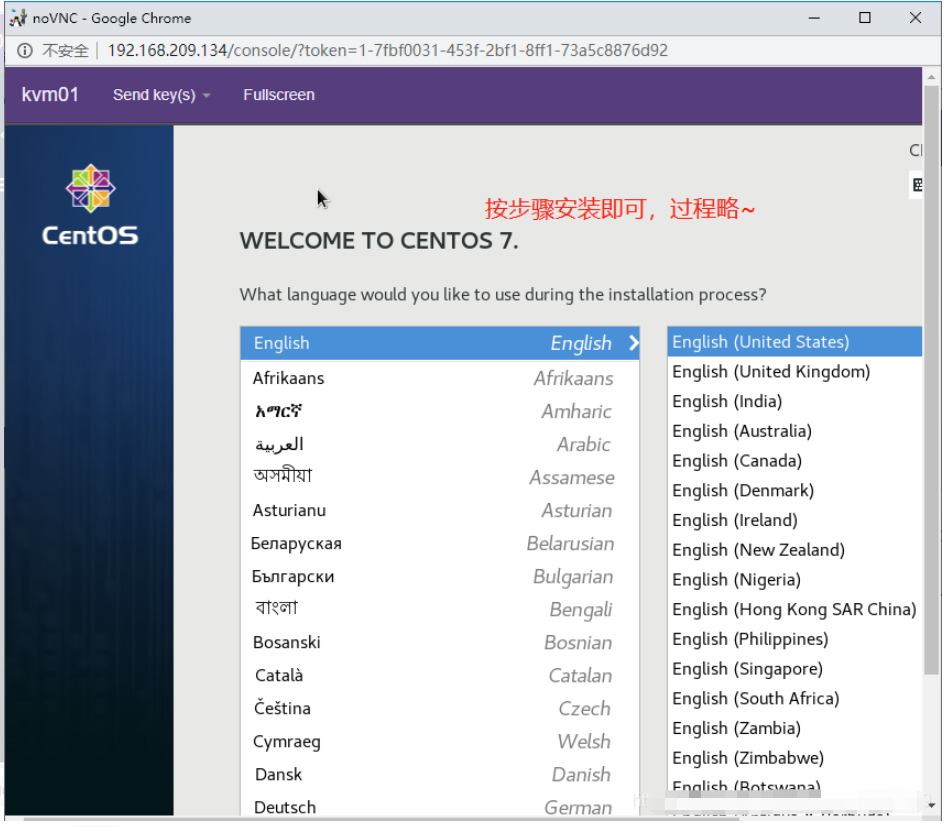Select Afrikaans language row
Image resolution: width=947 pixels, height=827 pixels.
440,378
